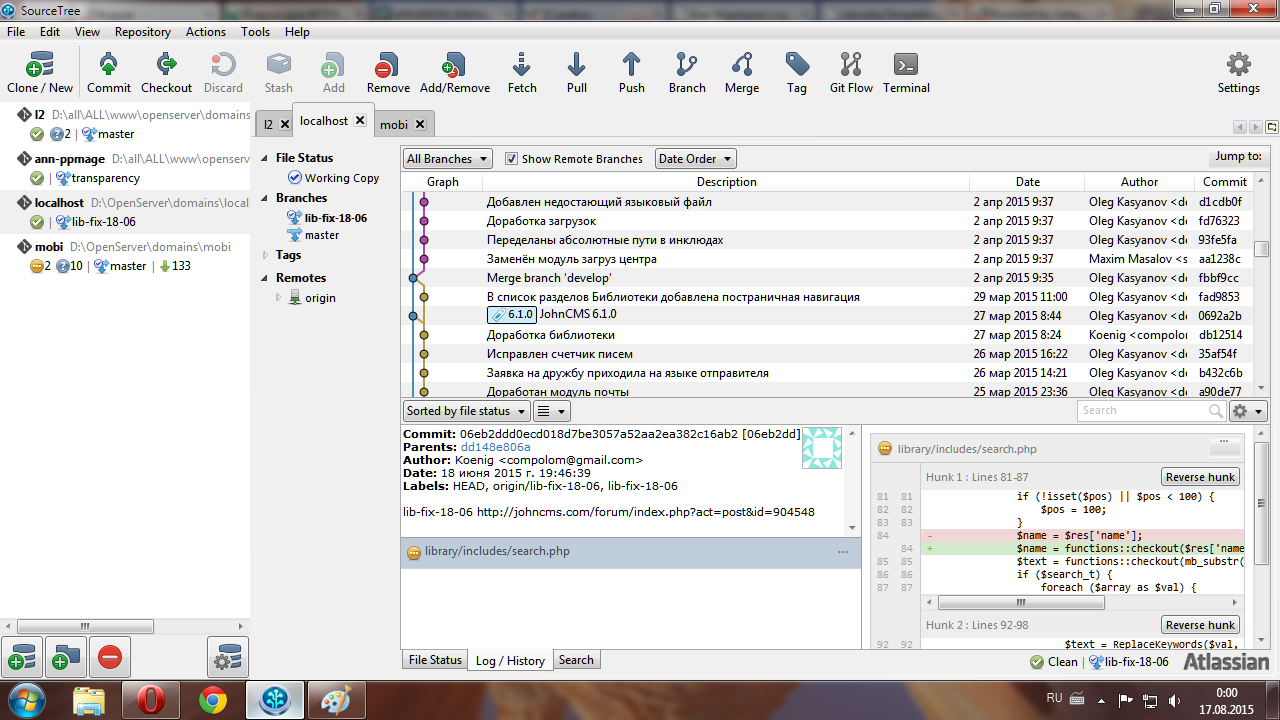Screen dimensions: 1280x720
Task: Switch to the File Status tab
Action: pyautogui.click(x=435, y=660)
